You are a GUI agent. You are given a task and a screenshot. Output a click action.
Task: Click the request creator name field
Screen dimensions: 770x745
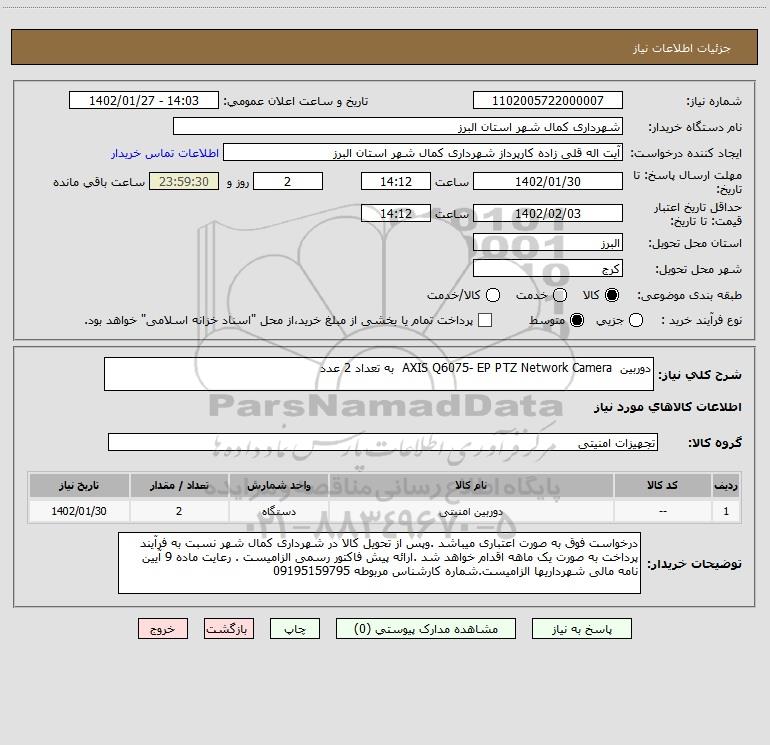423,152
